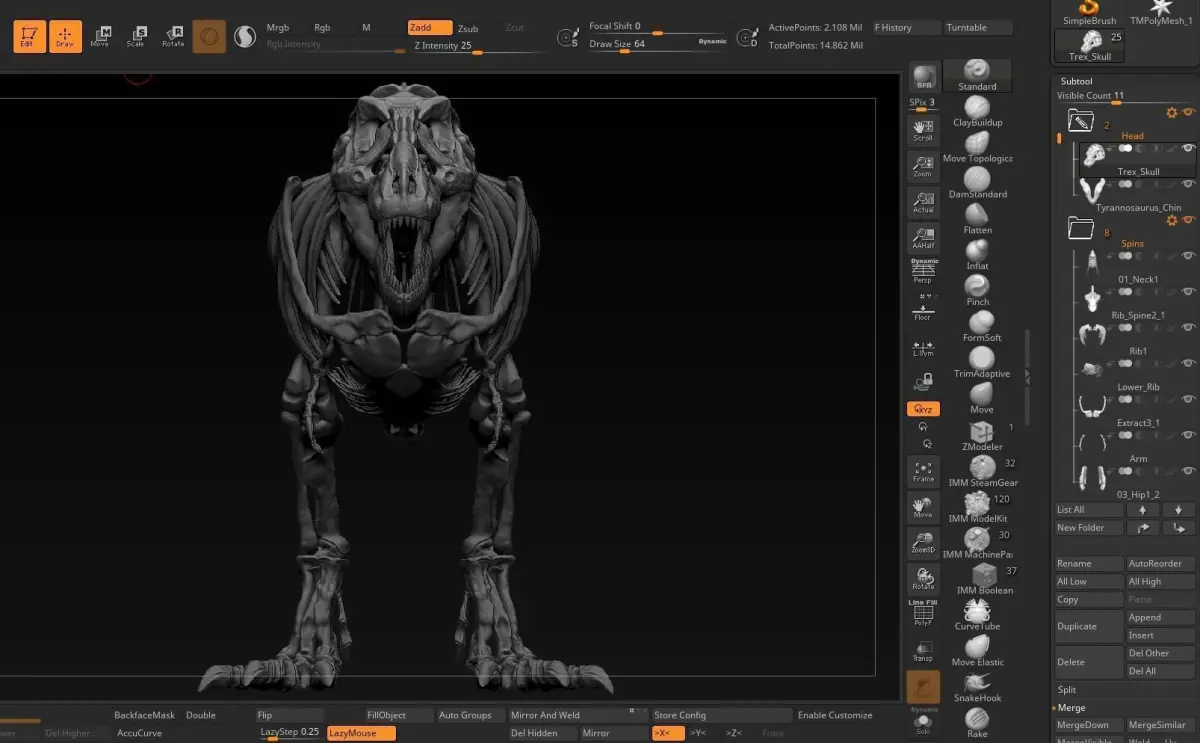Hide the Trex_Skull subtool eye
This screenshot has height=743, width=1200.
(1188, 148)
